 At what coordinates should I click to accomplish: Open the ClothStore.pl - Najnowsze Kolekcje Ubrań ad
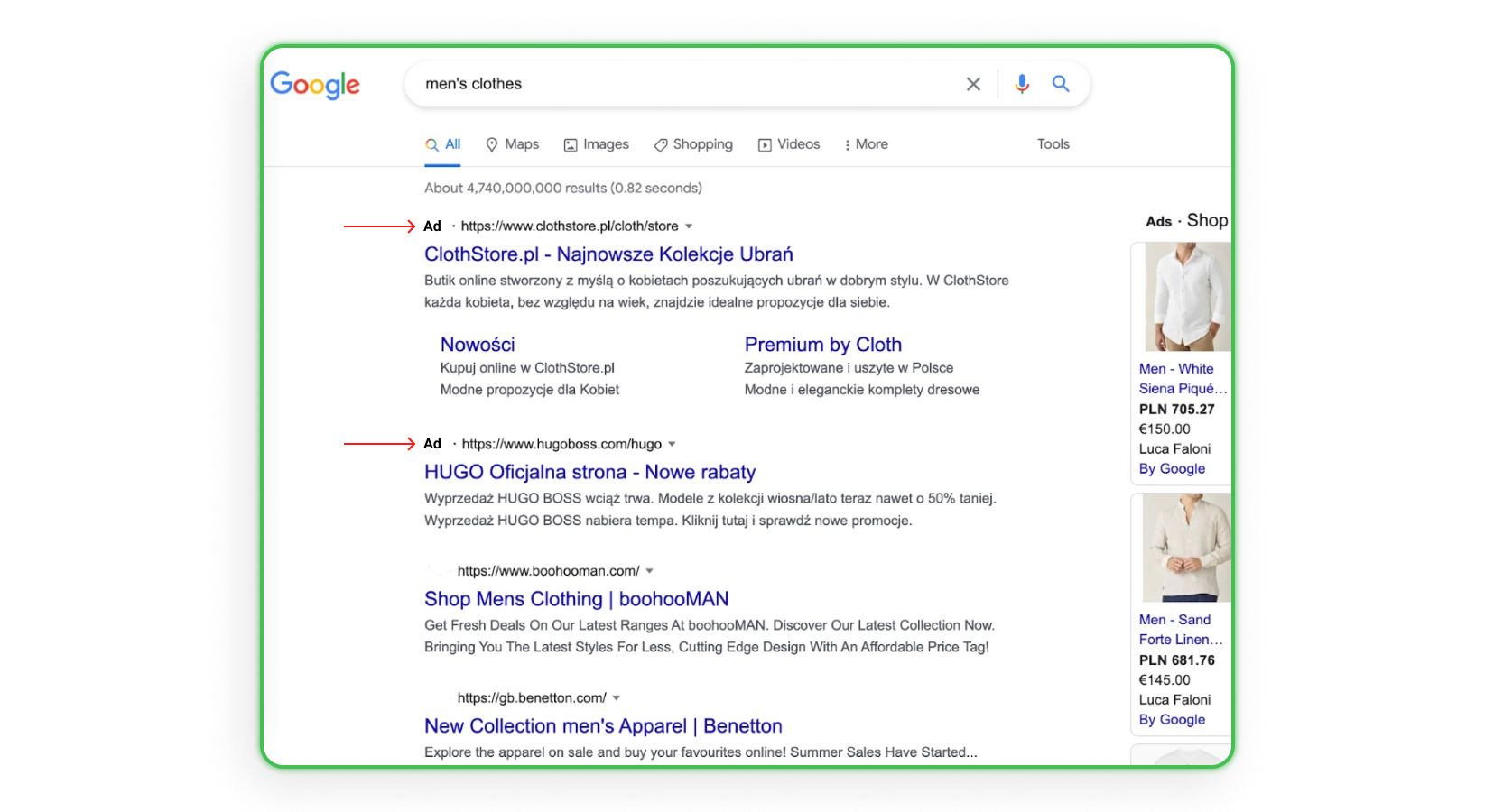(x=608, y=254)
